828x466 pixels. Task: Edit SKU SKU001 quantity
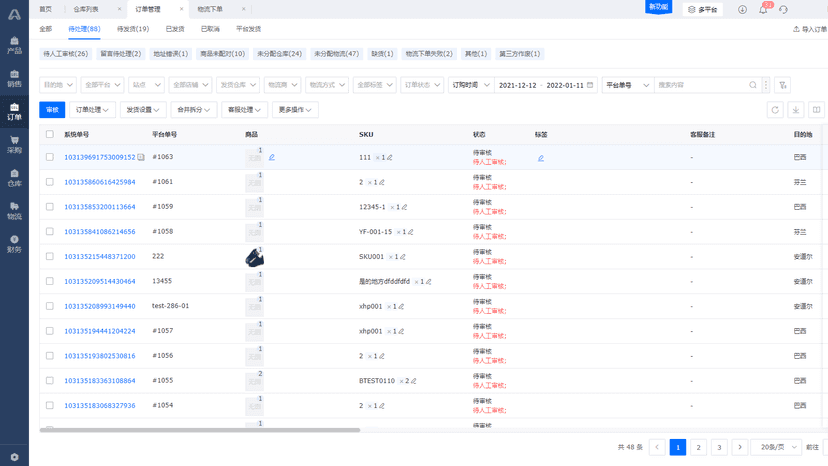pyautogui.click(x=402, y=257)
